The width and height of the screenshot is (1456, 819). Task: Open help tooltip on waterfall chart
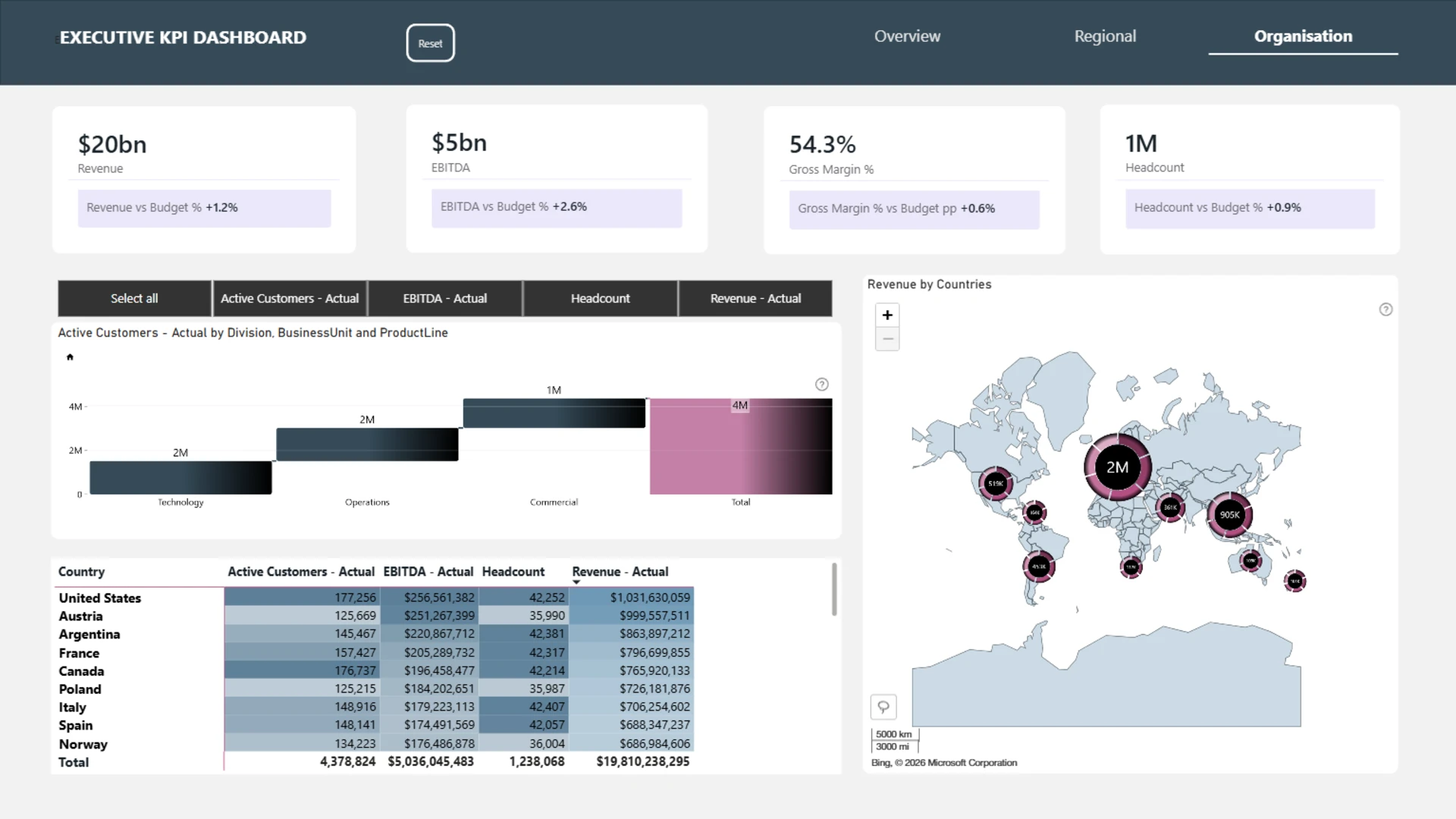coord(821,384)
